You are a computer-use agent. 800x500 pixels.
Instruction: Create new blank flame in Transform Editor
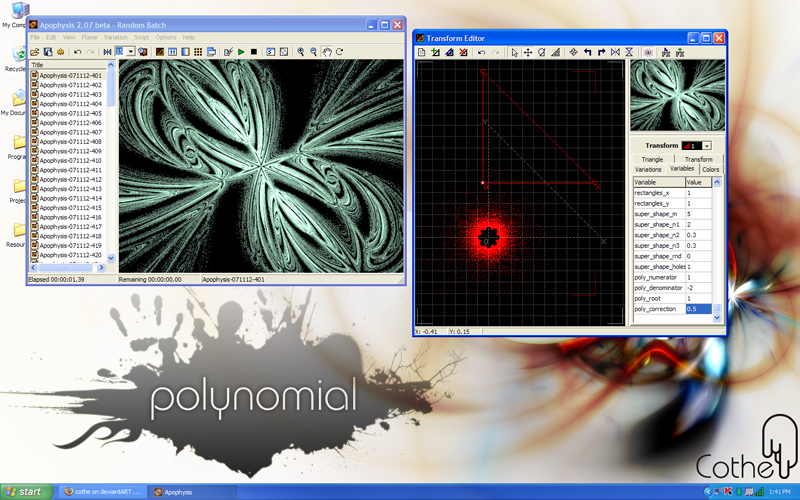pyautogui.click(x=421, y=52)
